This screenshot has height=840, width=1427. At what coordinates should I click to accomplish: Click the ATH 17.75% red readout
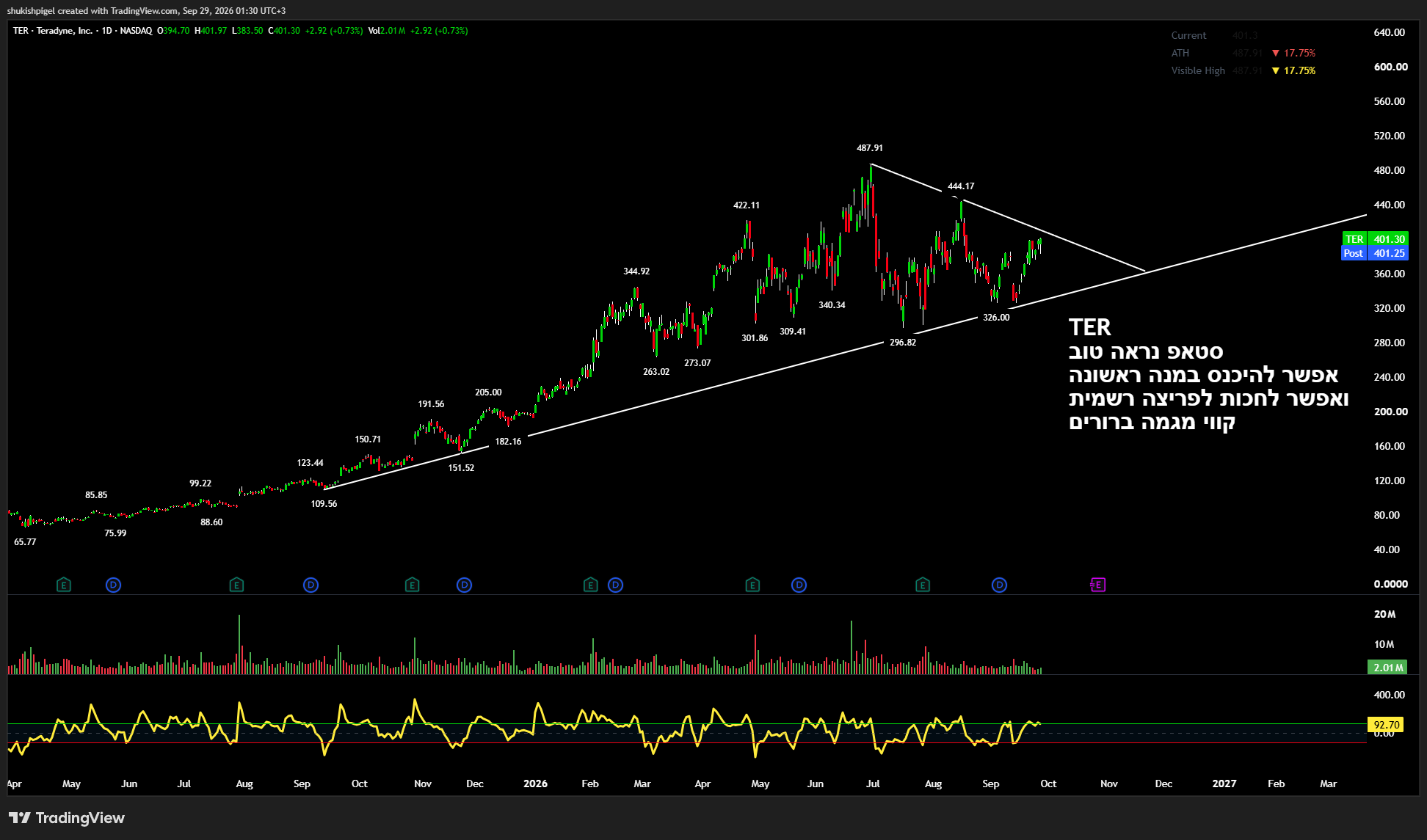tap(1293, 53)
